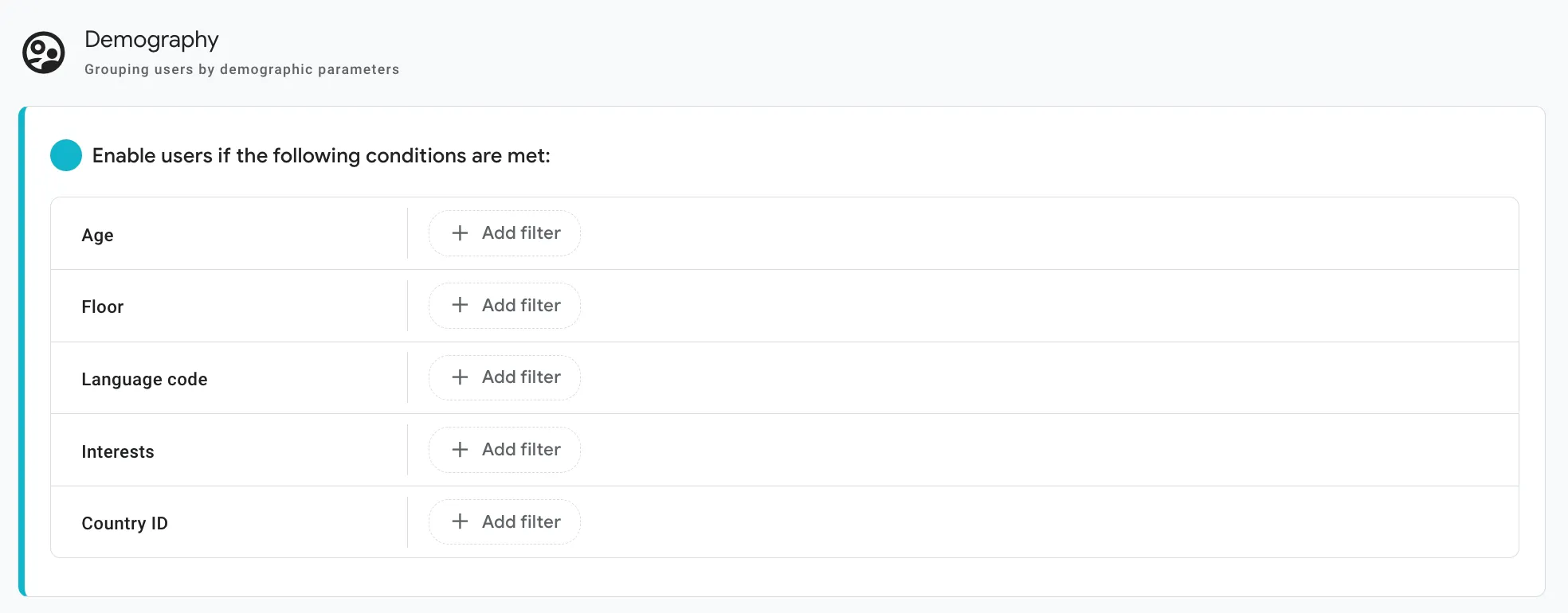Toggle the teal circle beside Enable users
The image size is (1568, 613).
click(66, 155)
